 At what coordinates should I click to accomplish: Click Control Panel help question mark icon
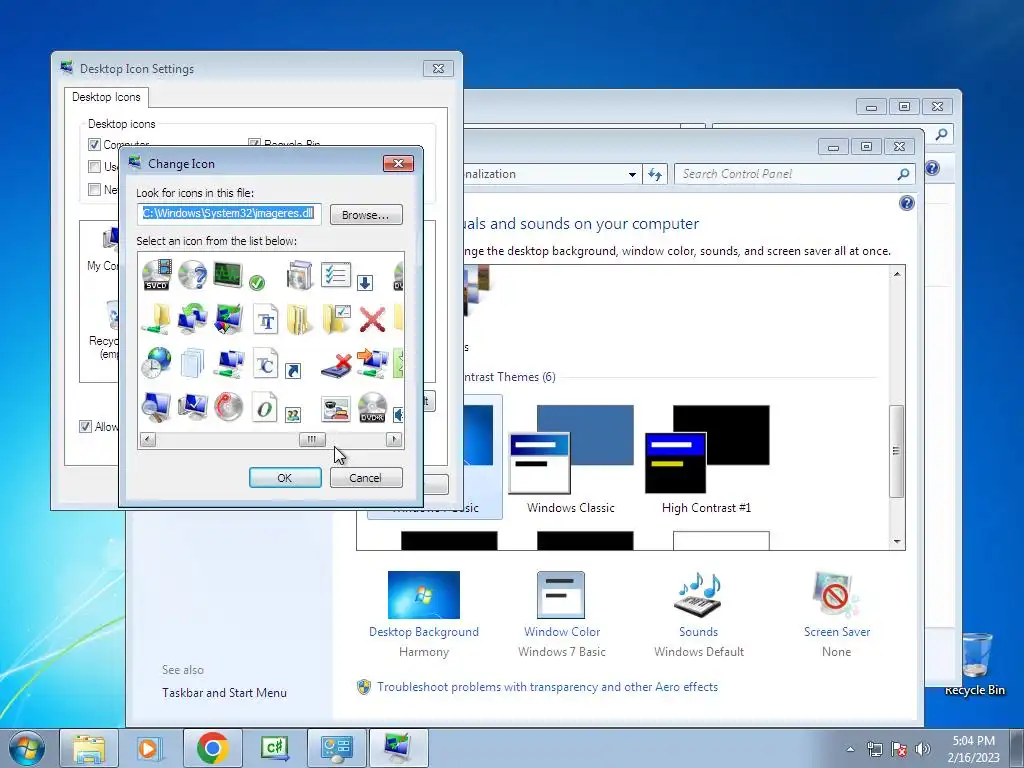coord(906,203)
